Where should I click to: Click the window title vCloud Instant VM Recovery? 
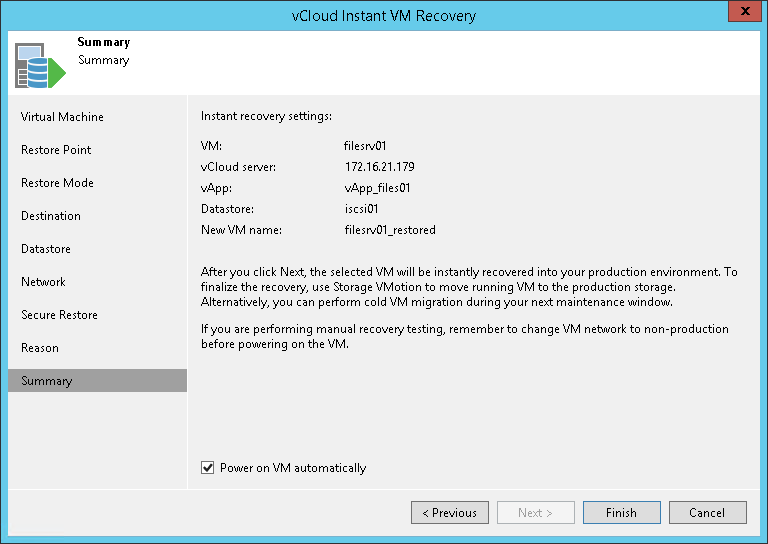(384, 16)
